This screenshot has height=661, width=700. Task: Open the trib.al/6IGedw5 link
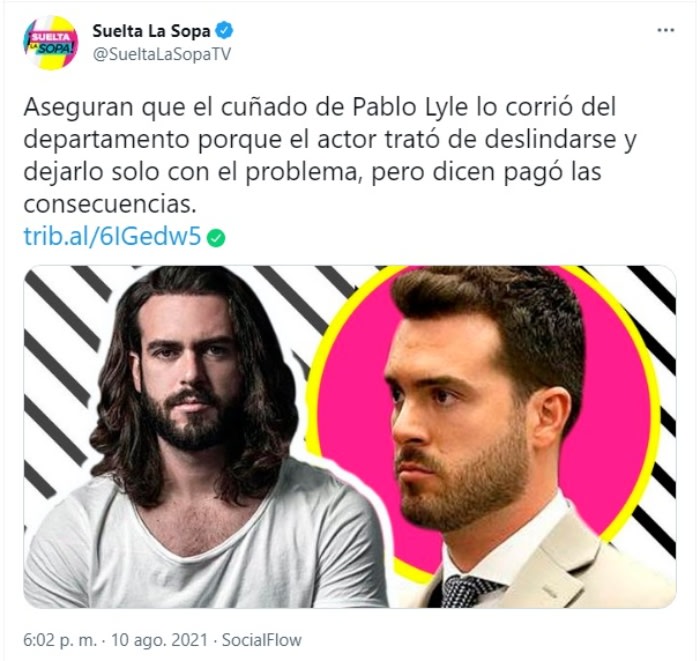tap(112, 237)
